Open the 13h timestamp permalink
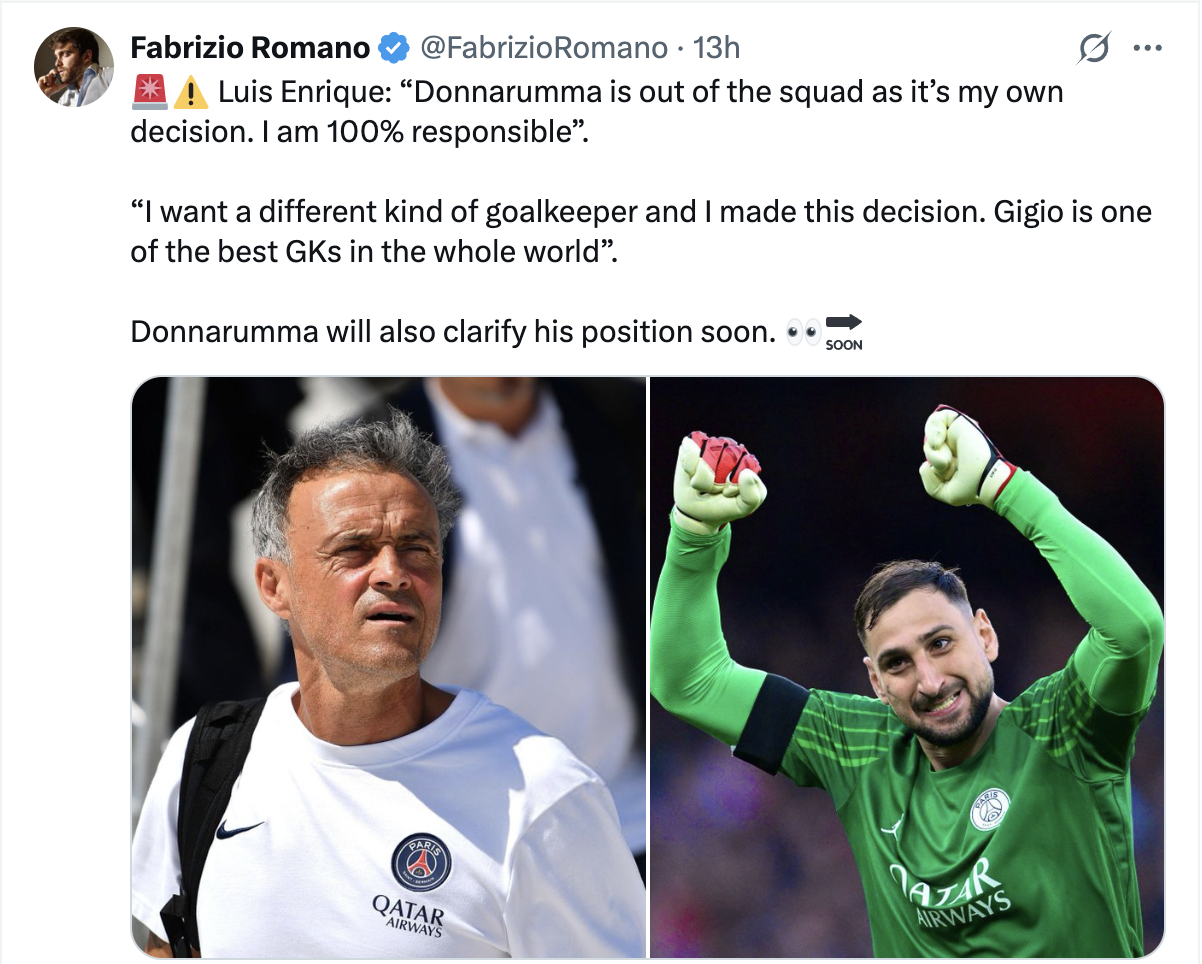Image resolution: width=1202 pixels, height=964 pixels. [717, 47]
